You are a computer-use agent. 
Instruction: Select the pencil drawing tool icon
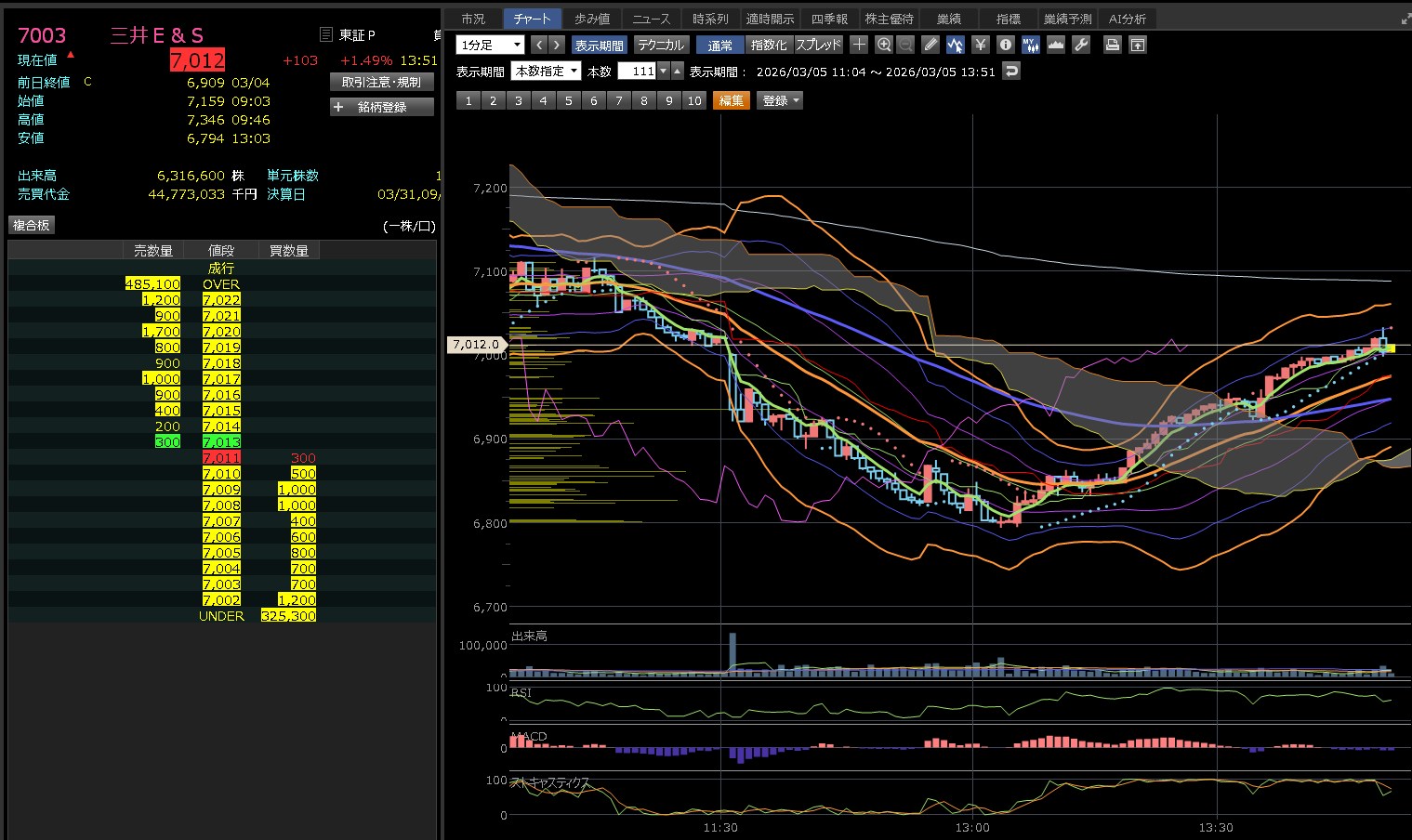click(930, 45)
